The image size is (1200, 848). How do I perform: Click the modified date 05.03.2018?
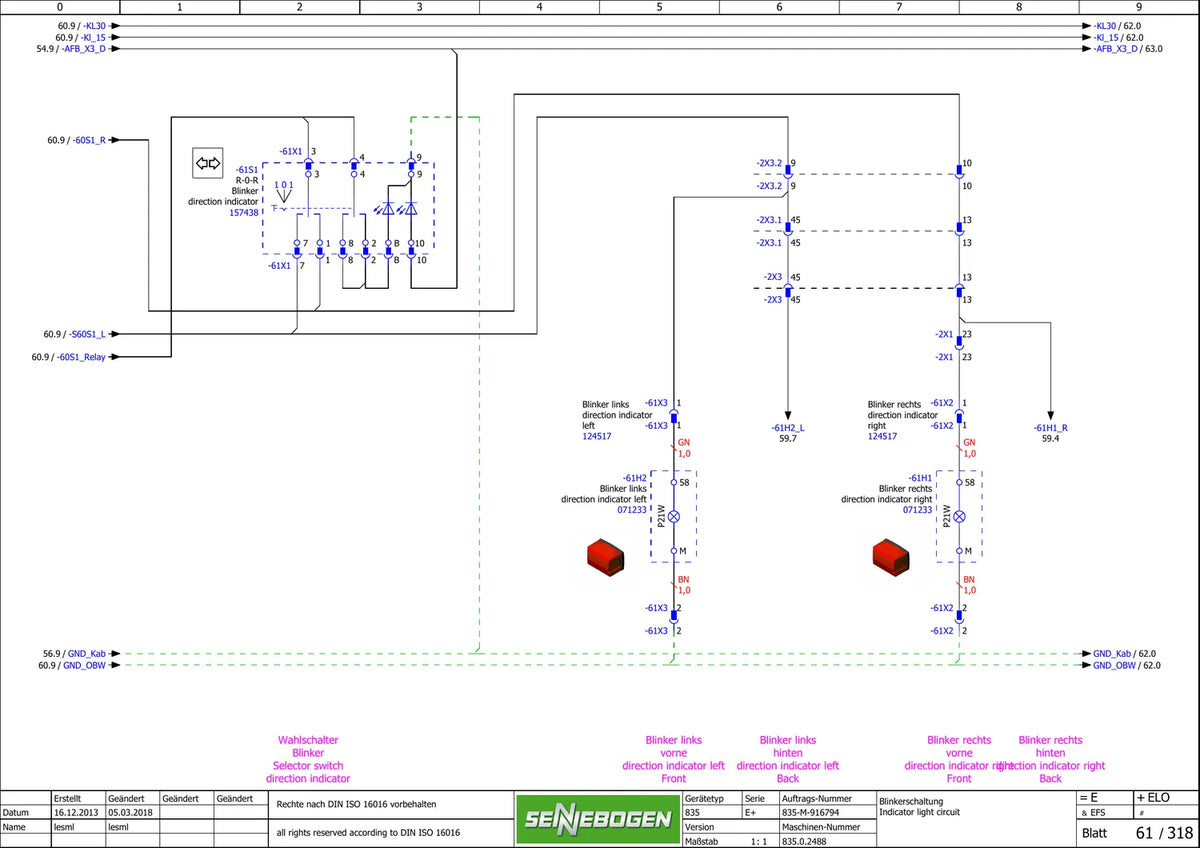click(x=131, y=813)
